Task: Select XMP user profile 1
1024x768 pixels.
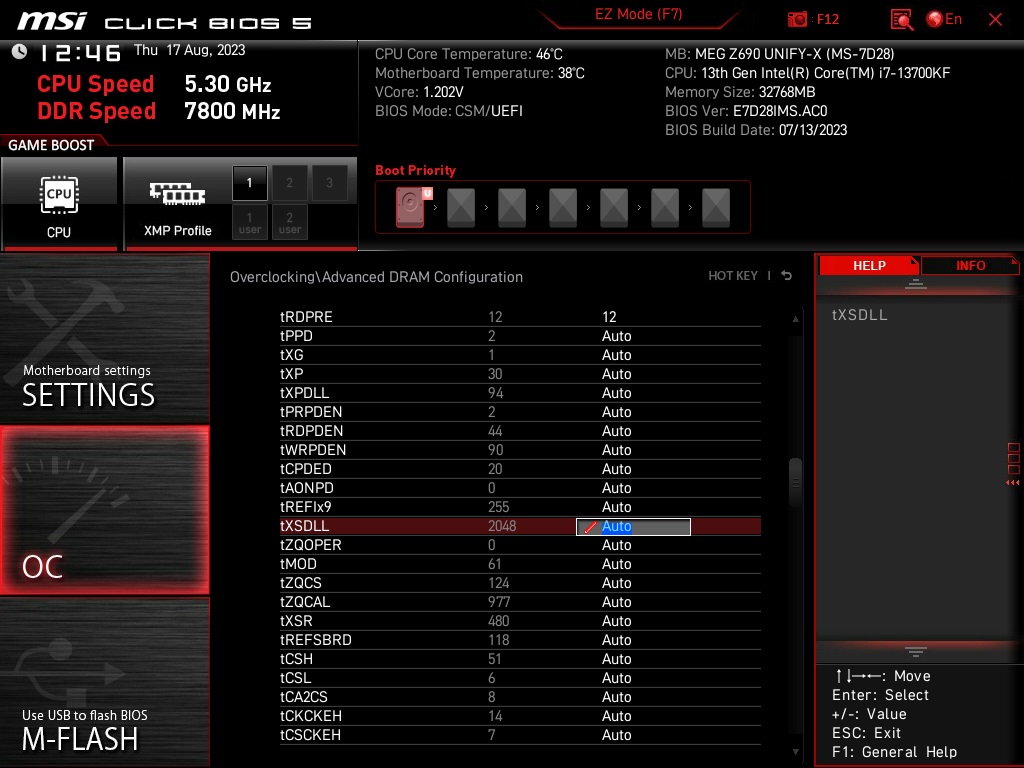Action: click(249, 223)
